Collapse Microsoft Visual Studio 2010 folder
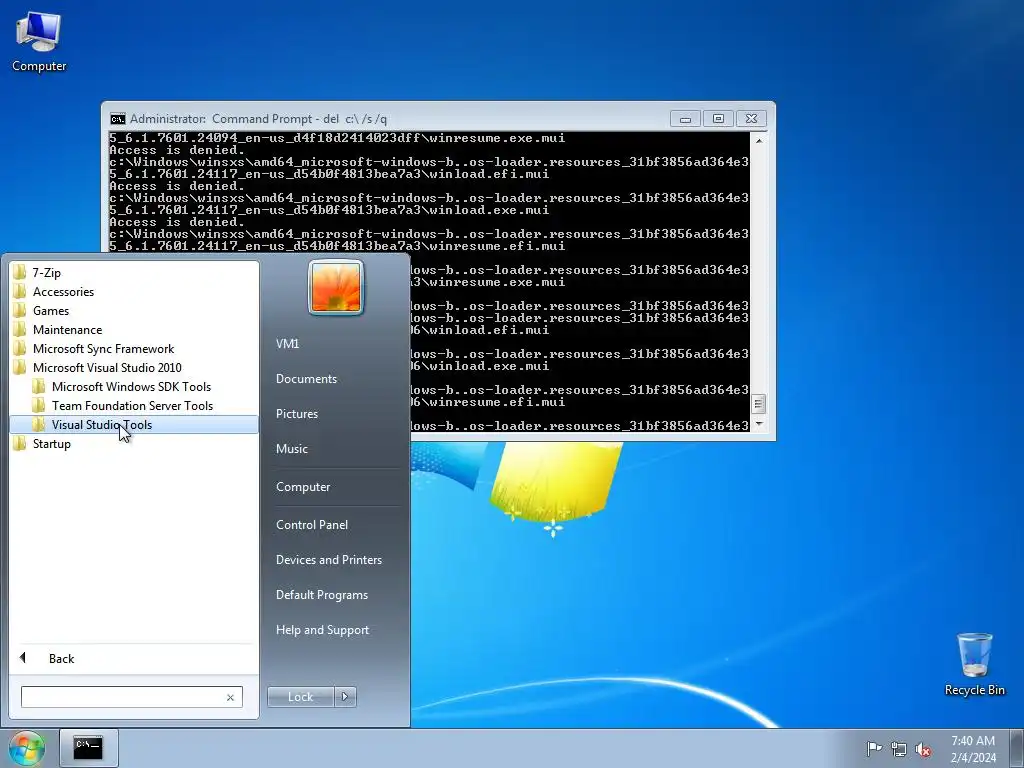 point(134,367)
